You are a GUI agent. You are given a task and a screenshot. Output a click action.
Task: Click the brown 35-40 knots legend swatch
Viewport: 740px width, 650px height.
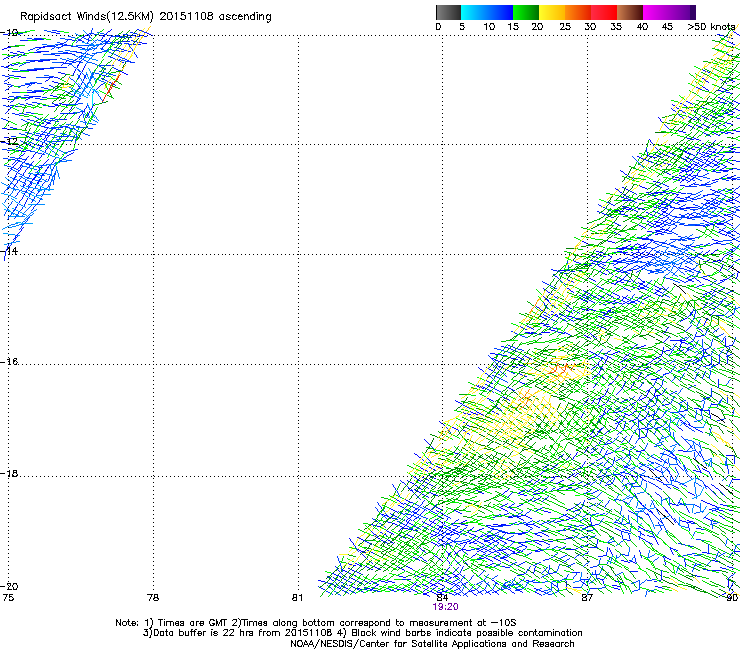pyautogui.click(x=630, y=12)
